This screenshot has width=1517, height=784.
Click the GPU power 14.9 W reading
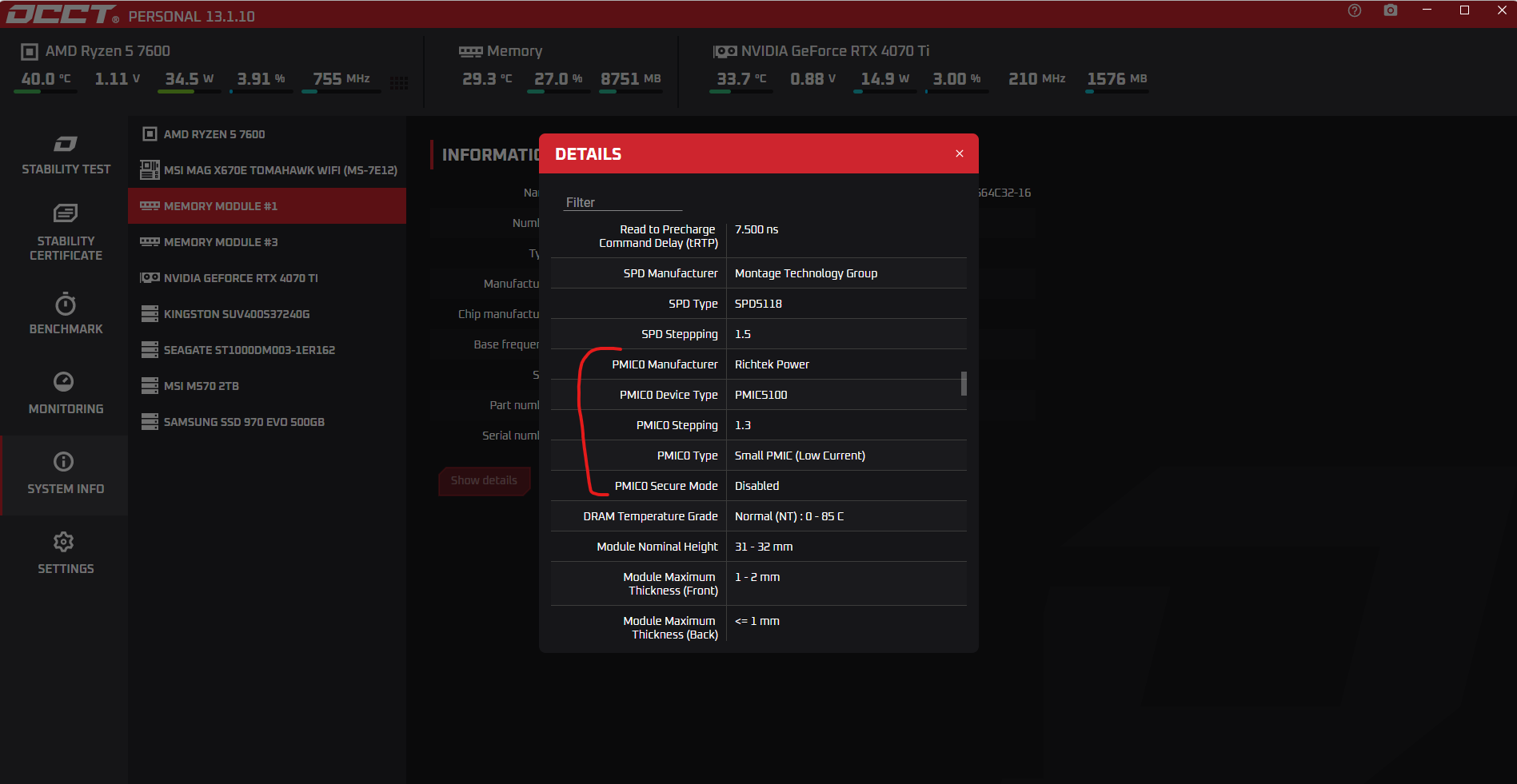pyautogui.click(x=885, y=79)
